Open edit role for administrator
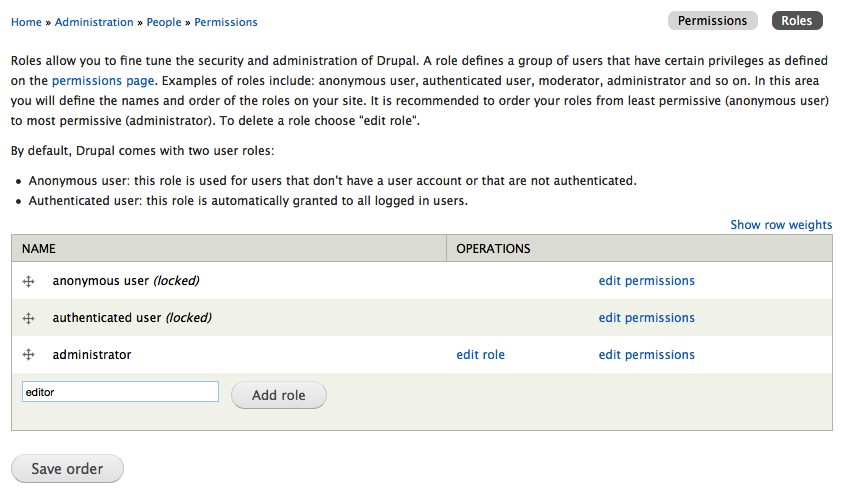The image size is (843, 492). (x=480, y=355)
